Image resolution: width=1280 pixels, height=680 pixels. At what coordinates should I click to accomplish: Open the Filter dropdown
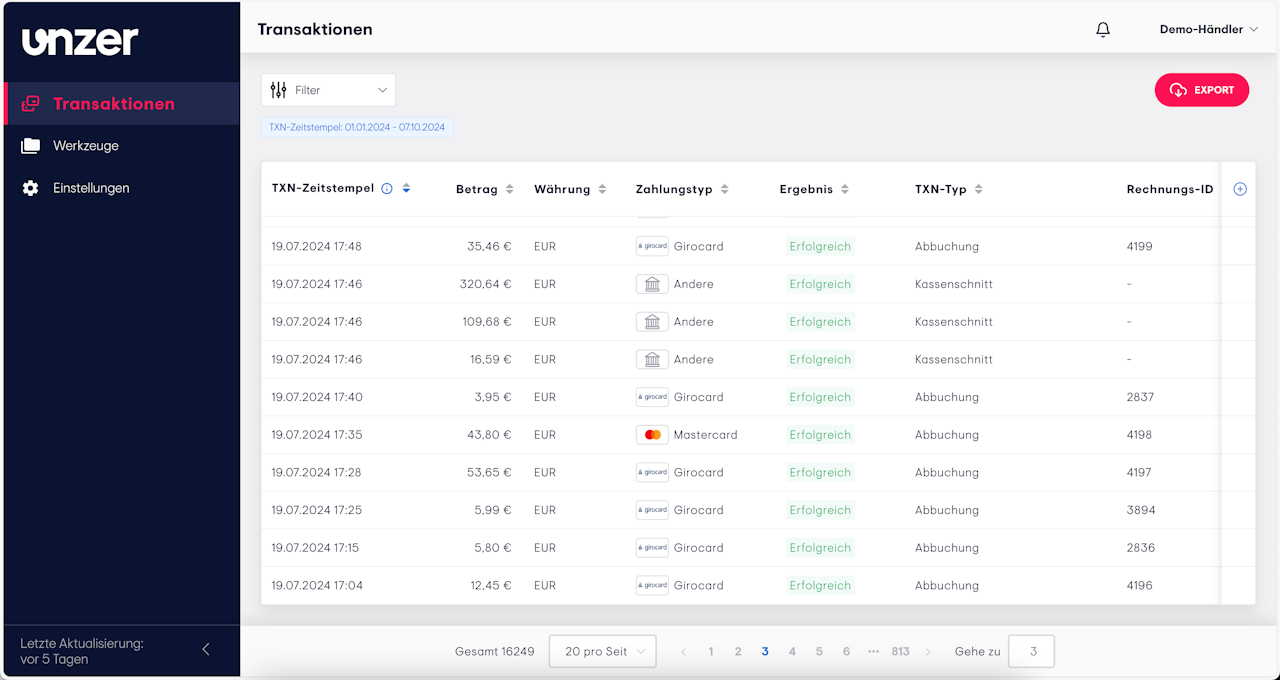328,90
